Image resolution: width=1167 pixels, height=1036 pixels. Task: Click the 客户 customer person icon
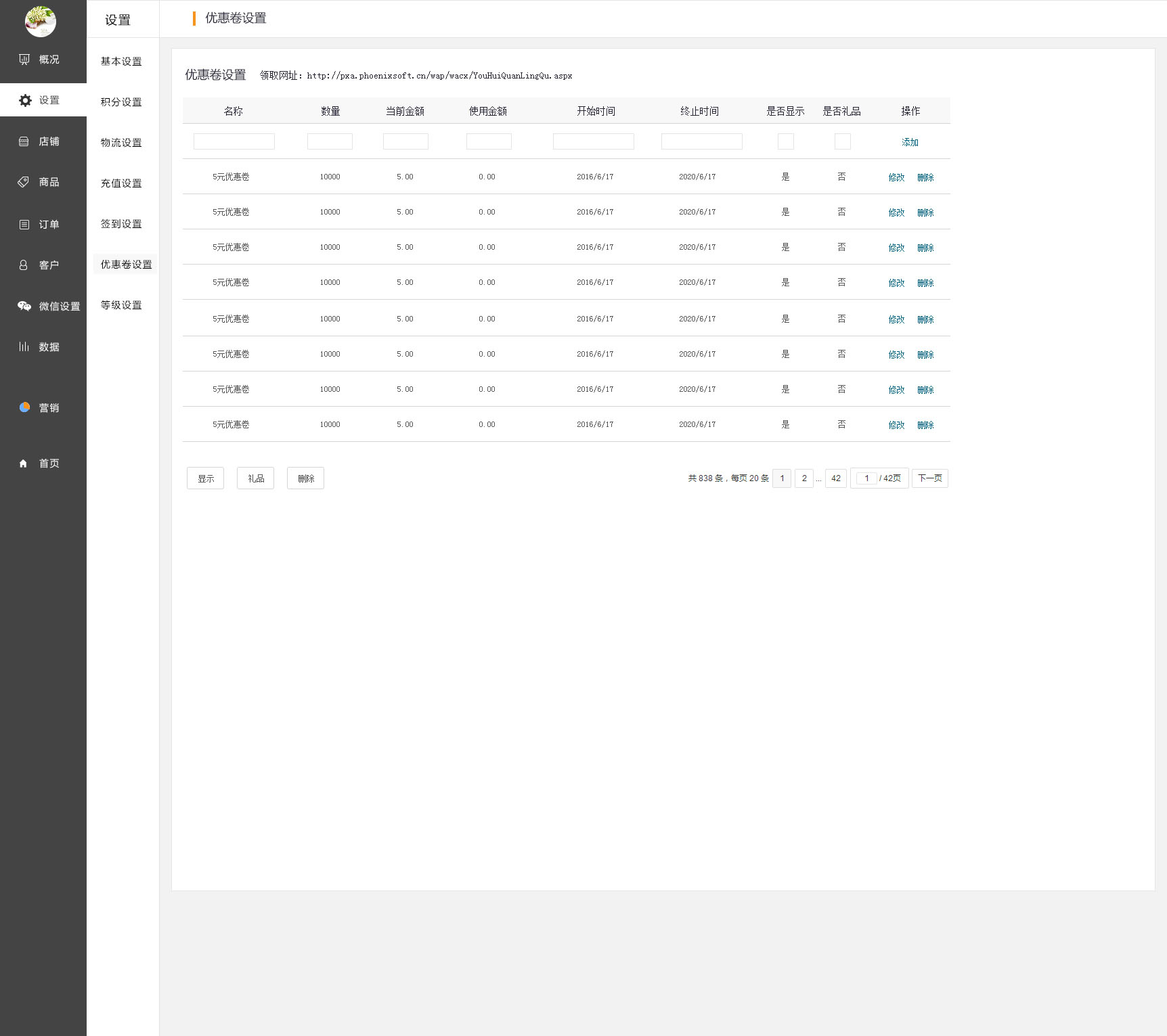tap(24, 265)
